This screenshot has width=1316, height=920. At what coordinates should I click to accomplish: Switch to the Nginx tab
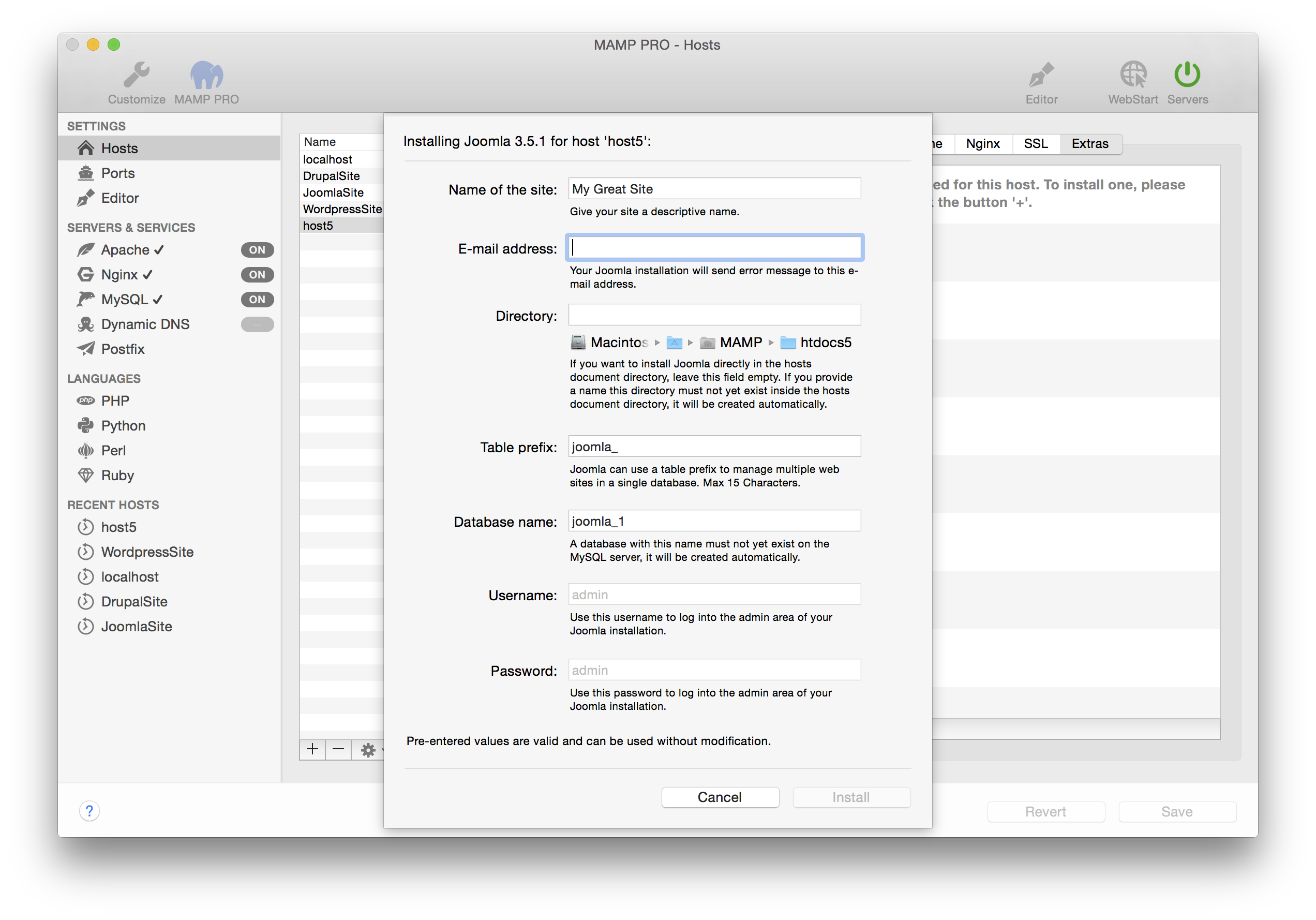(x=983, y=144)
